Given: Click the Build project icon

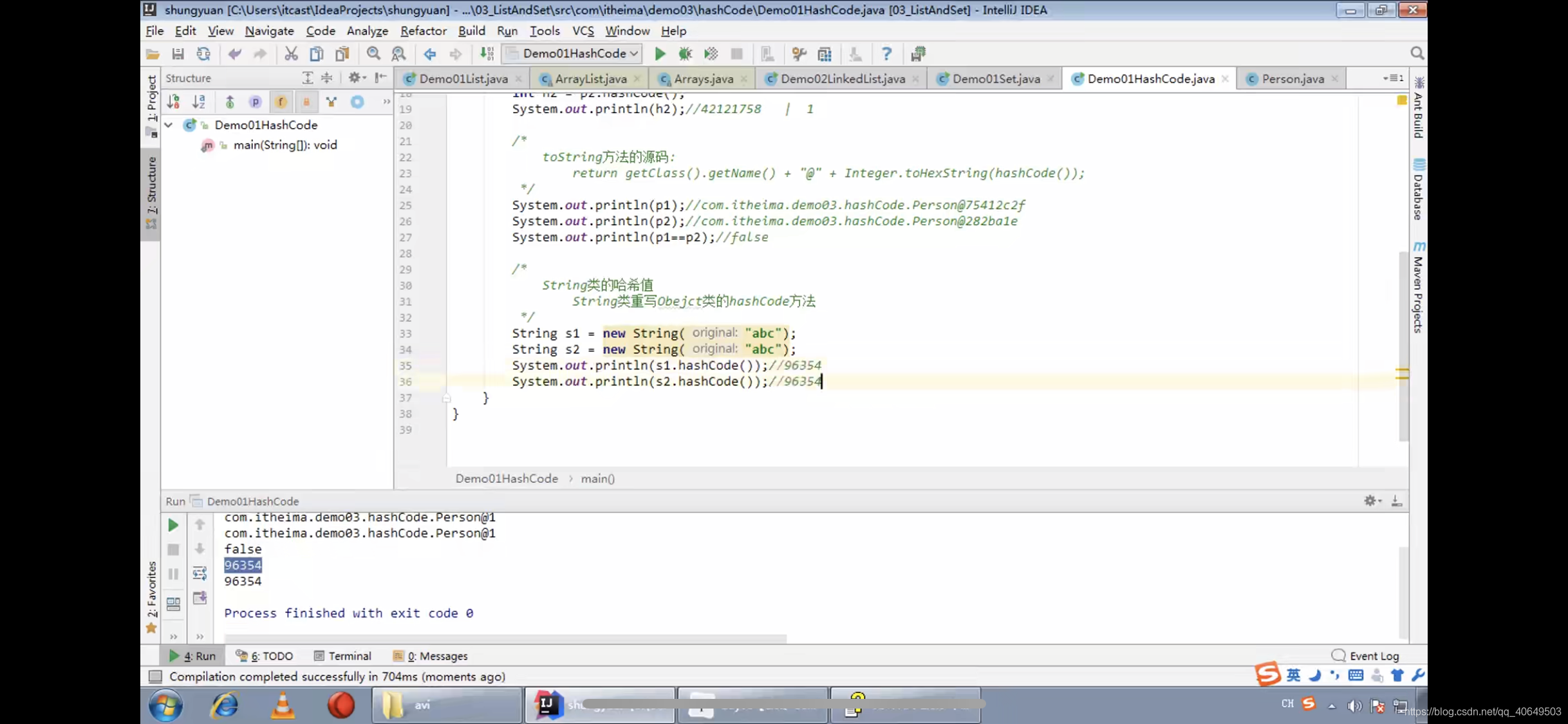Looking at the screenshot, I should tap(487, 54).
